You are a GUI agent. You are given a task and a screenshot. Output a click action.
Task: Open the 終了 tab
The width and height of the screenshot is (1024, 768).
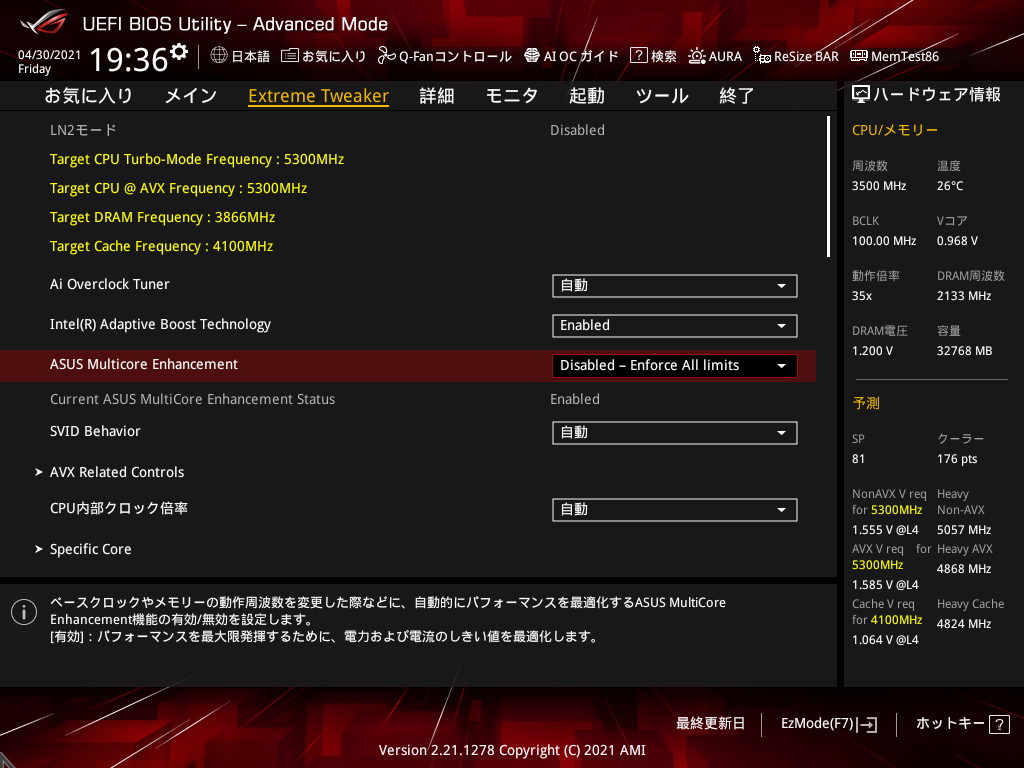pos(737,95)
